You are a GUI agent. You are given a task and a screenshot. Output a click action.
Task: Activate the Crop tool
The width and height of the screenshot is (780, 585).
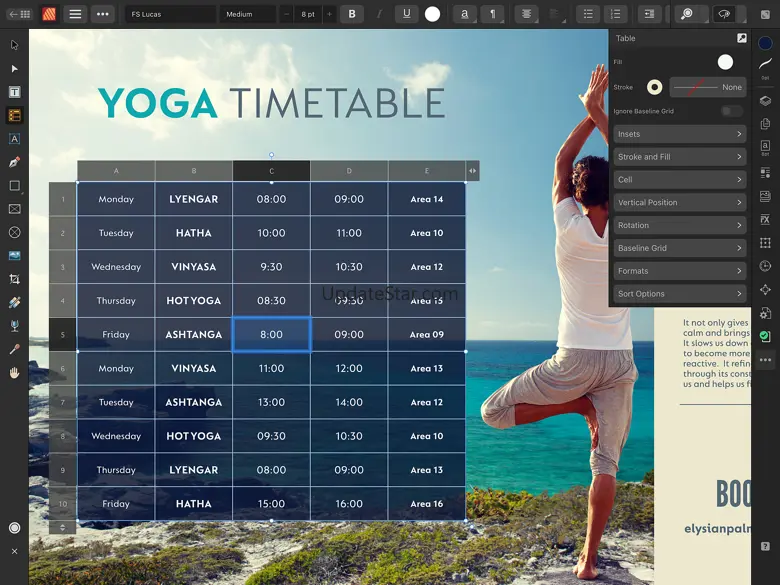pos(14,279)
